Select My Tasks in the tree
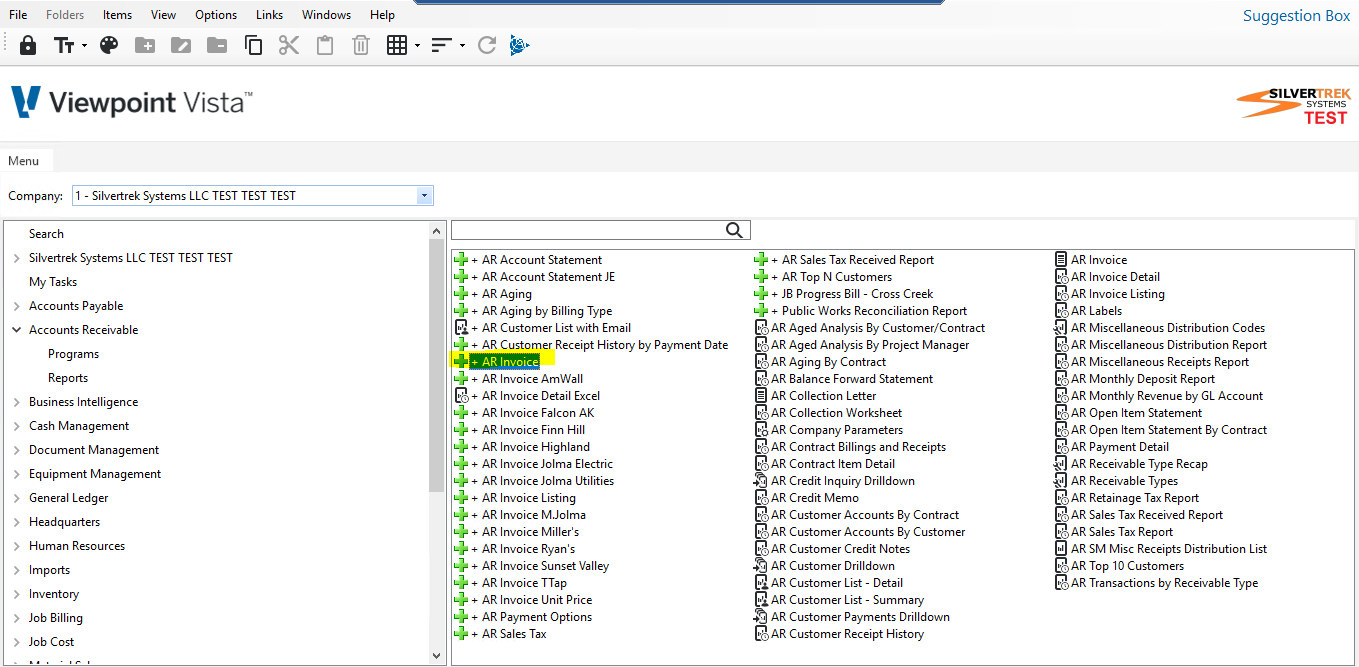Image resolution: width=1359 pixels, height=667 pixels. (53, 282)
